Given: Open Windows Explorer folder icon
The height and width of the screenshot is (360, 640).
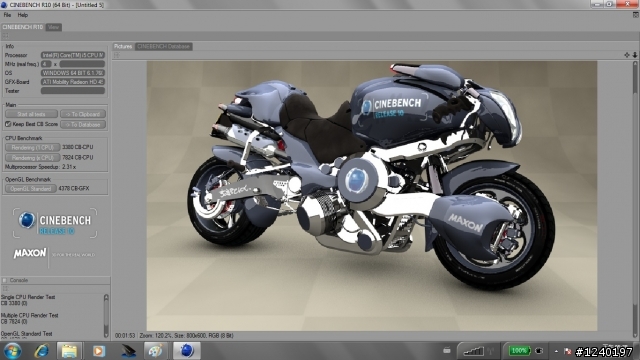Looking at the screenshot, I should click(x=69, y=351).
